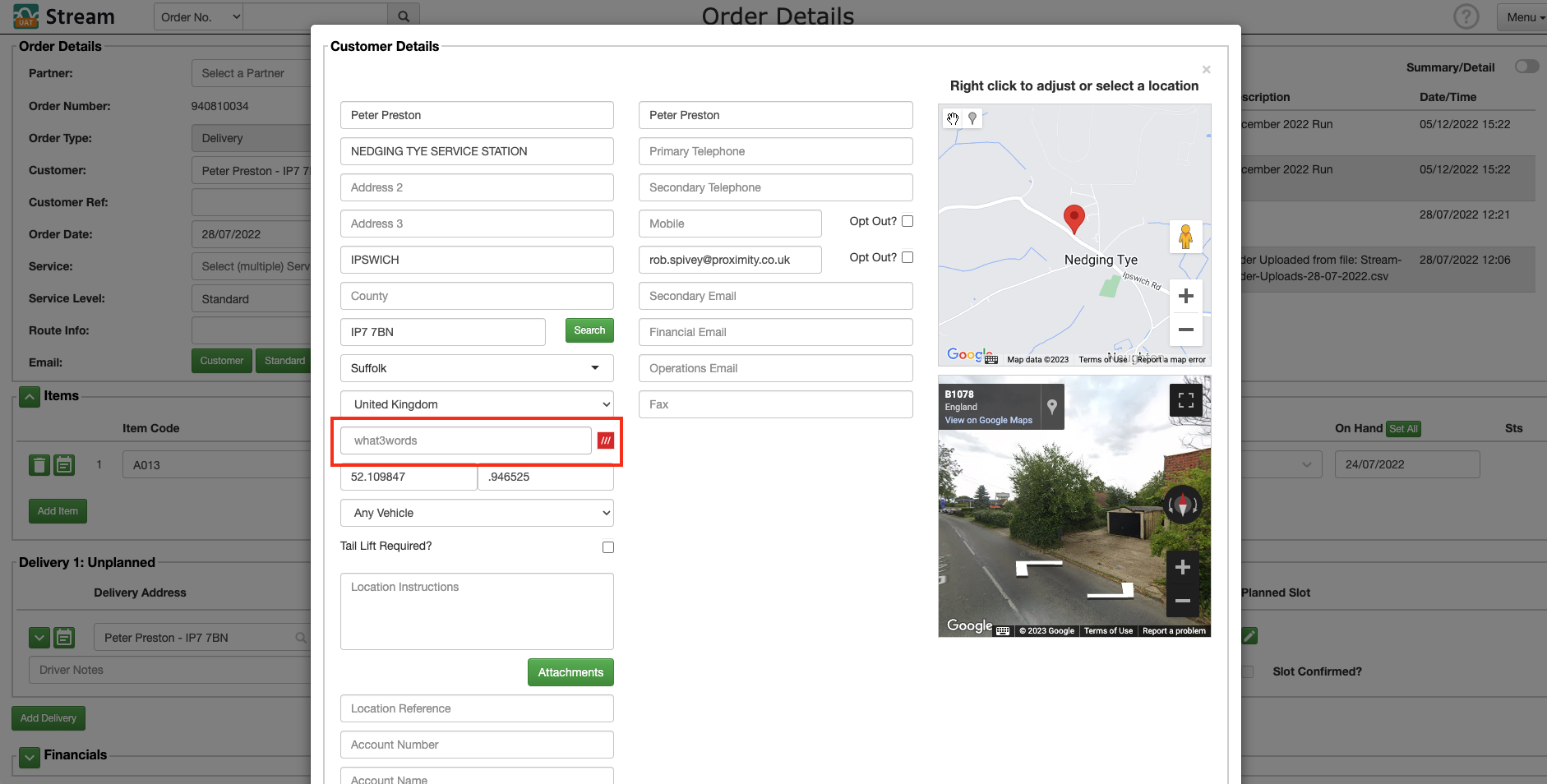Activate the marker placement tool on the map
This screenshot has height=784, width=1547.
click(x=972, y=118)
